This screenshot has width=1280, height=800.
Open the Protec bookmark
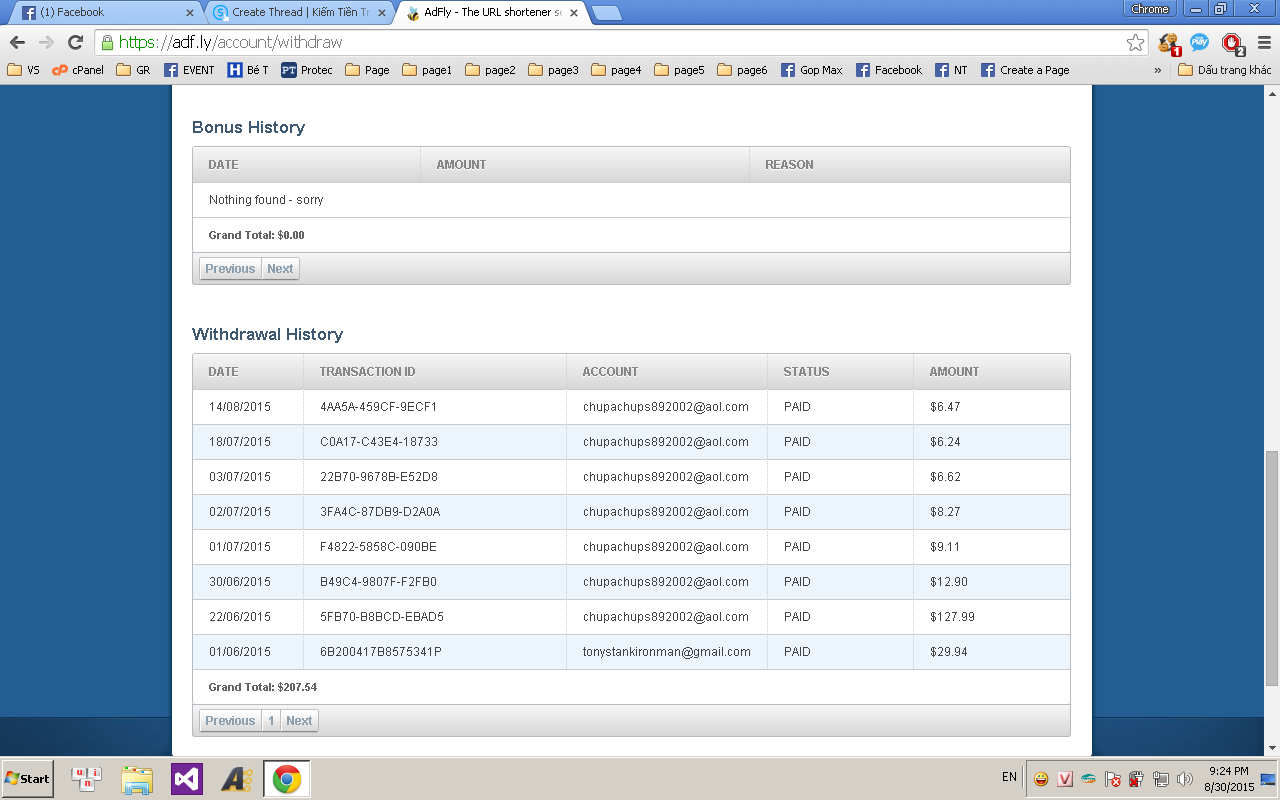tap(307, 70)
